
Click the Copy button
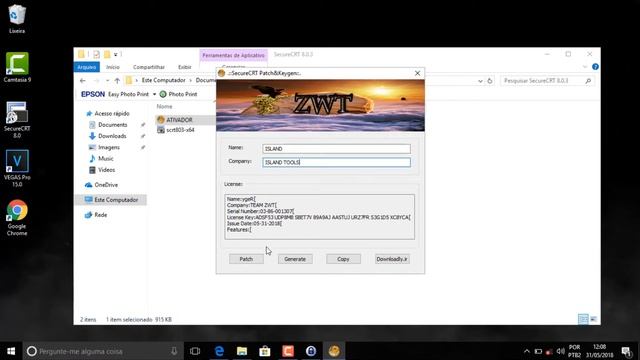(343, 259)
